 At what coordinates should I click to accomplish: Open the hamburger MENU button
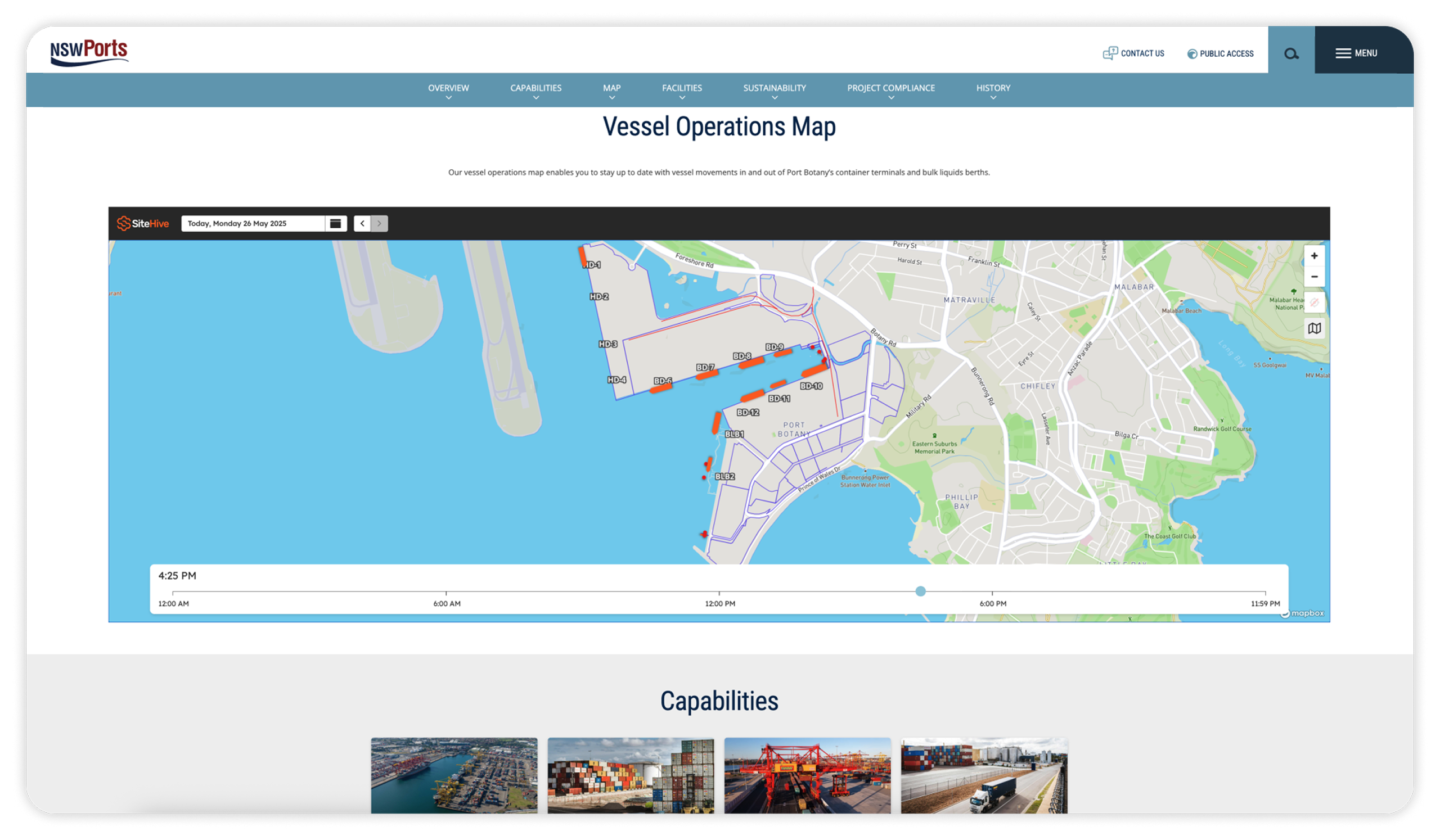(1356, 53)
